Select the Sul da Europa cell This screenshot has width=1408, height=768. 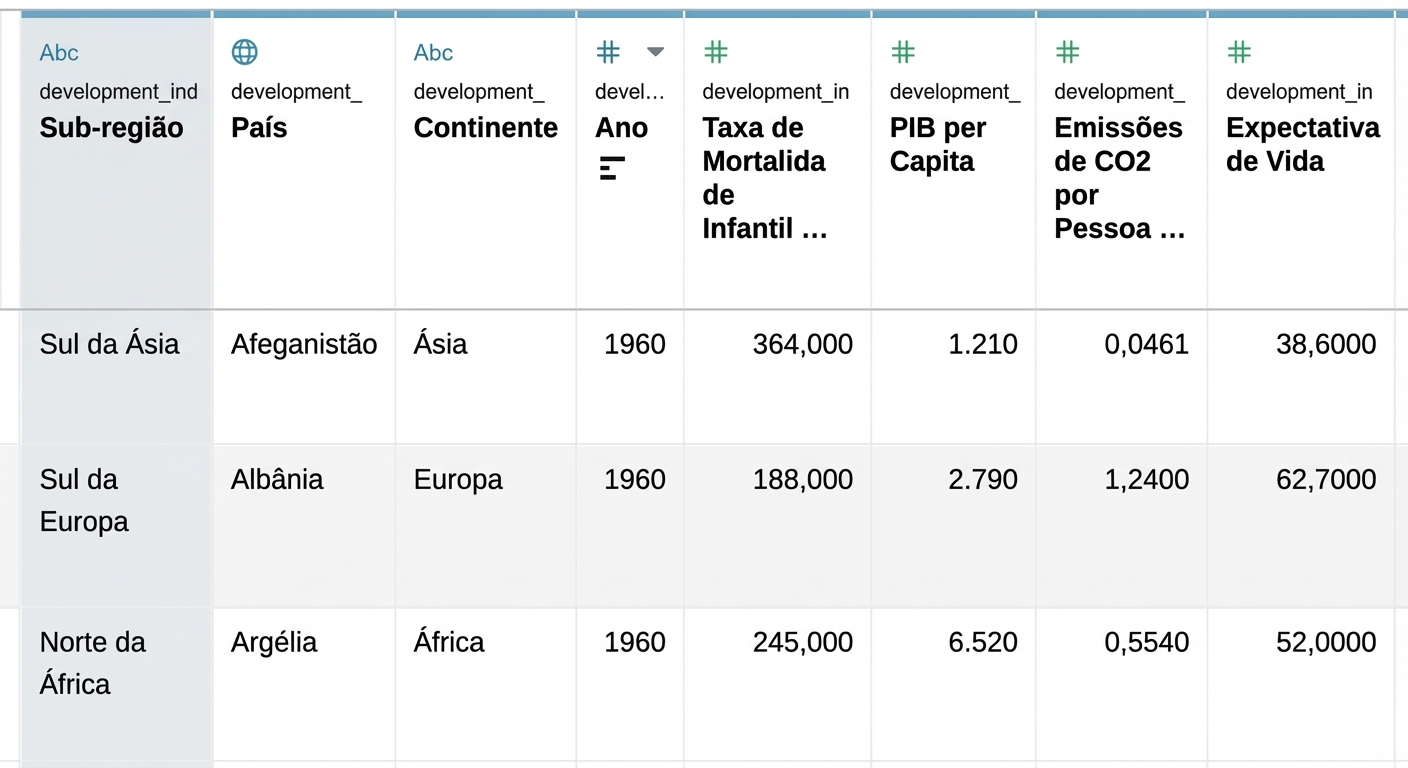coord(84,500)
